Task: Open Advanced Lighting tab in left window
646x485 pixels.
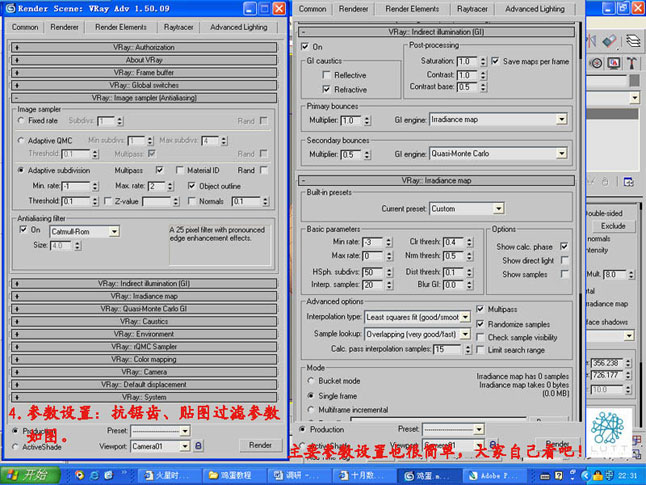Action: [x=239, y=27]
